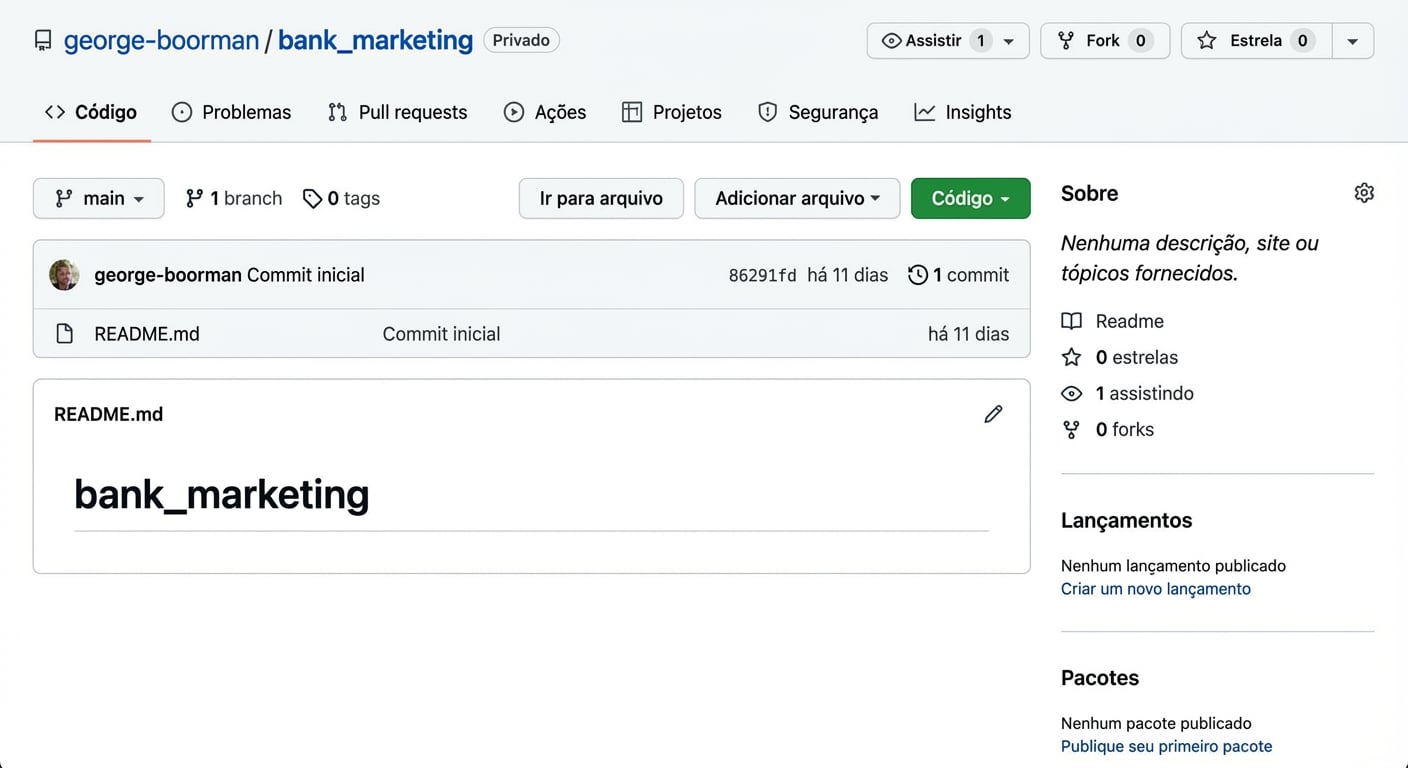
Task: Click the history clock icon
Action: [x=918, y=275]
